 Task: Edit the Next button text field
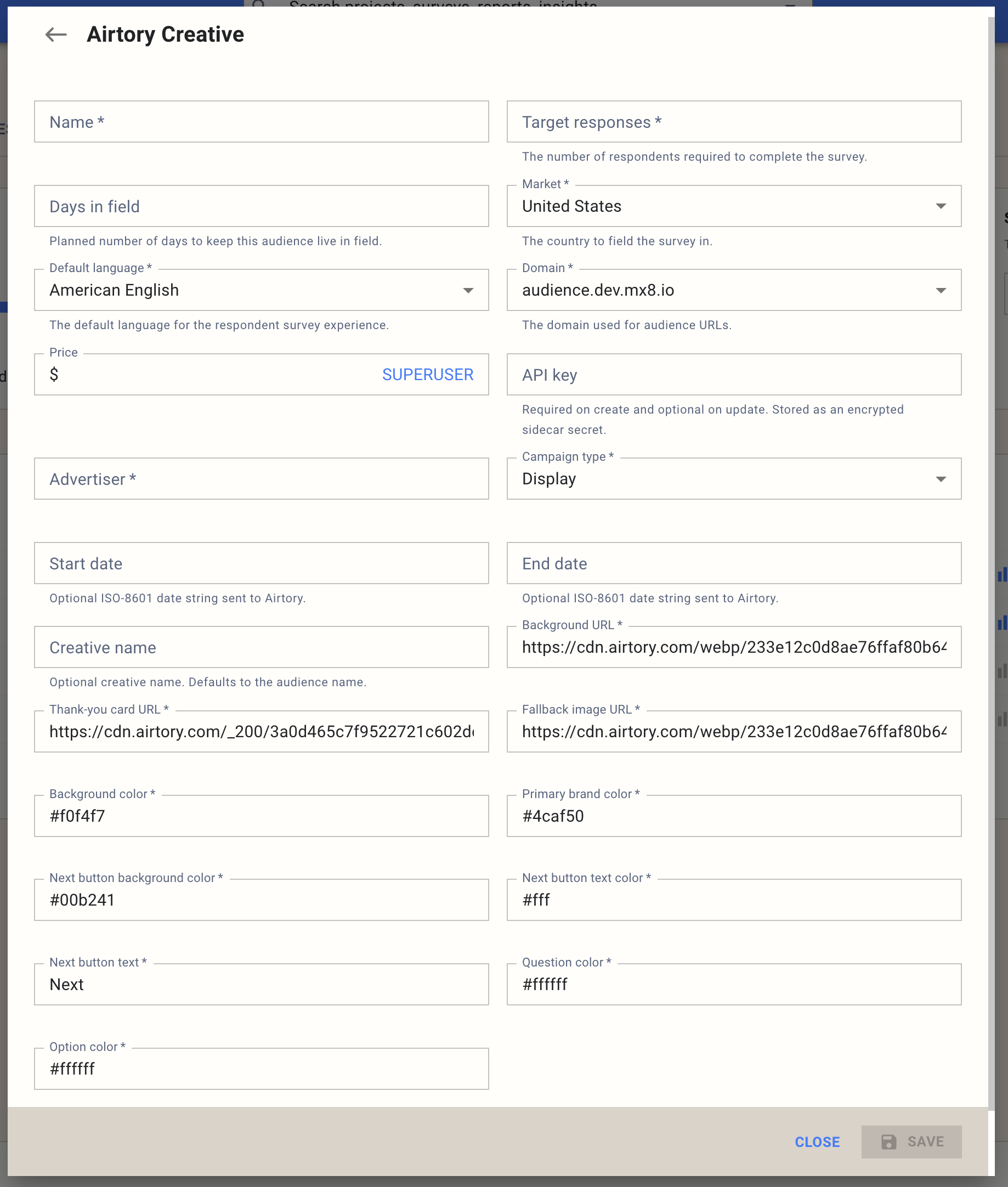coord(261,984)
